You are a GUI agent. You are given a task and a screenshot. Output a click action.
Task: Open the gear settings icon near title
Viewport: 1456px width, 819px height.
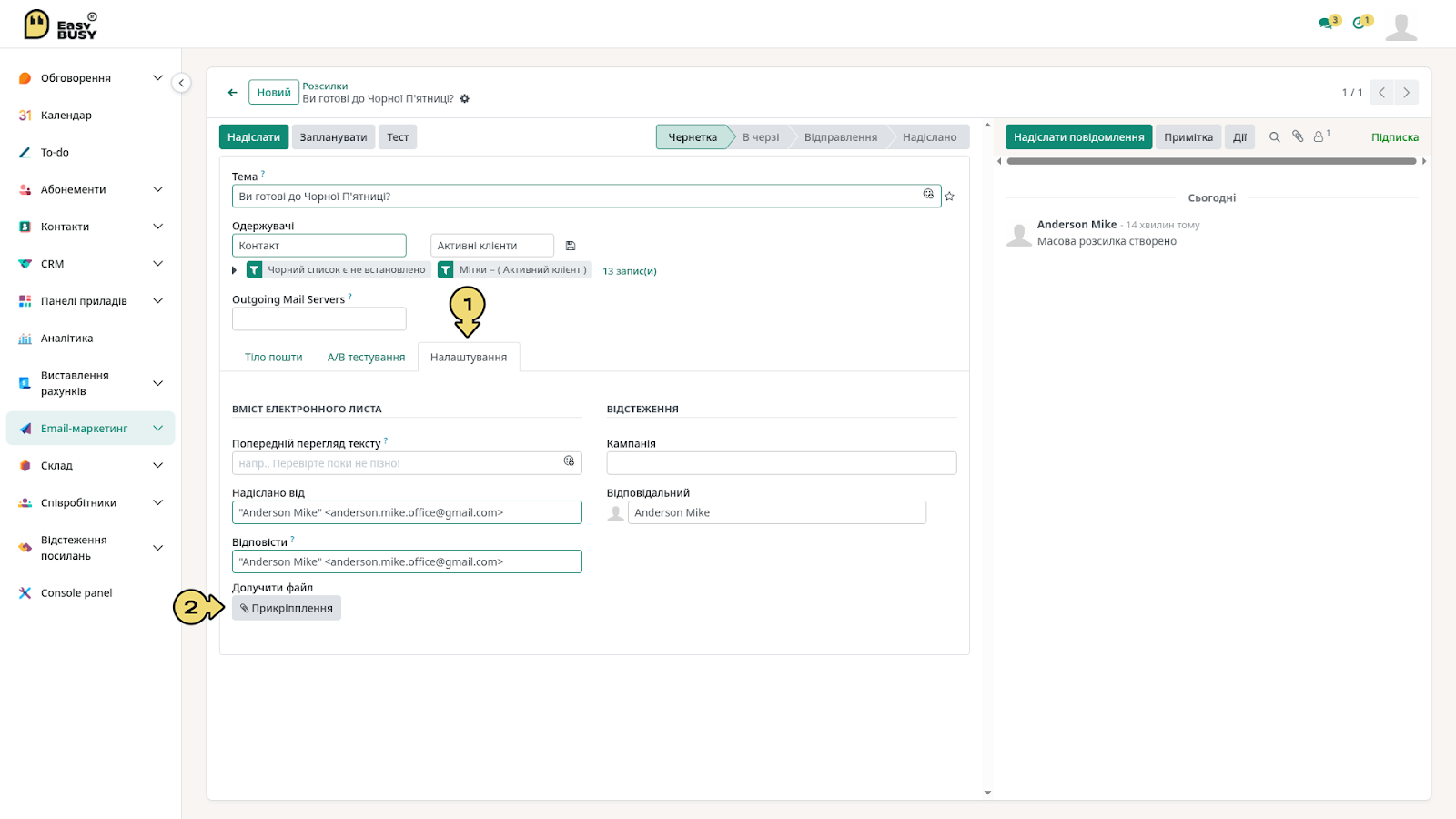pos(465,98)
